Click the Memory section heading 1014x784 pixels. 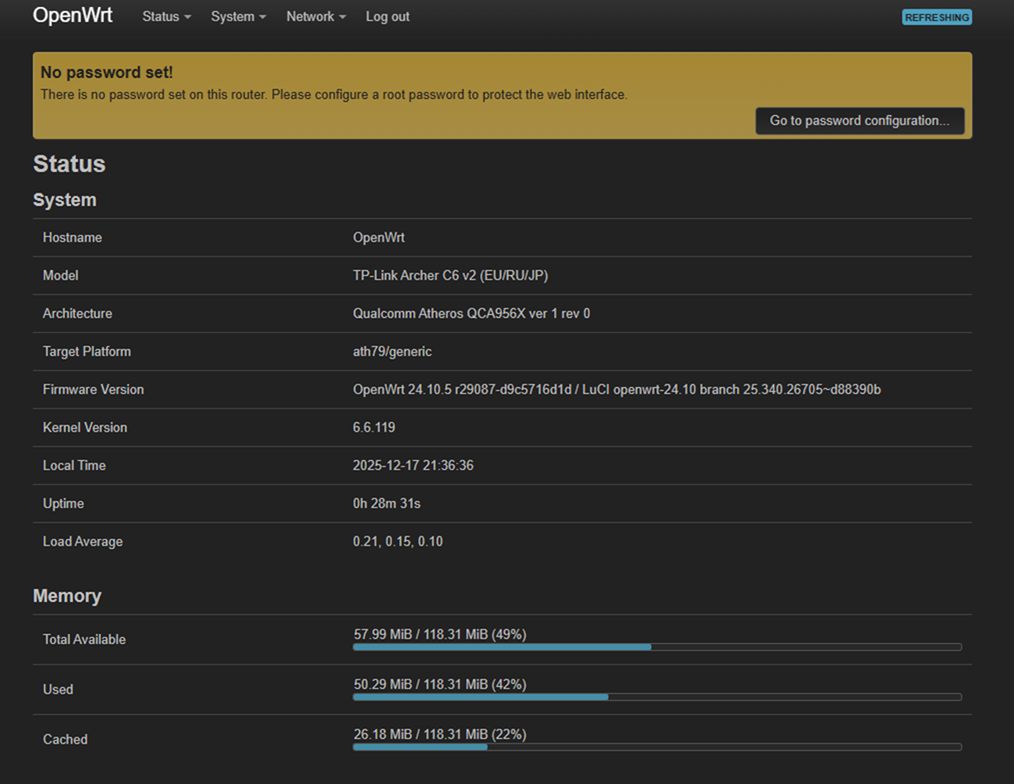pyautogui.click(x=67, y=596)
